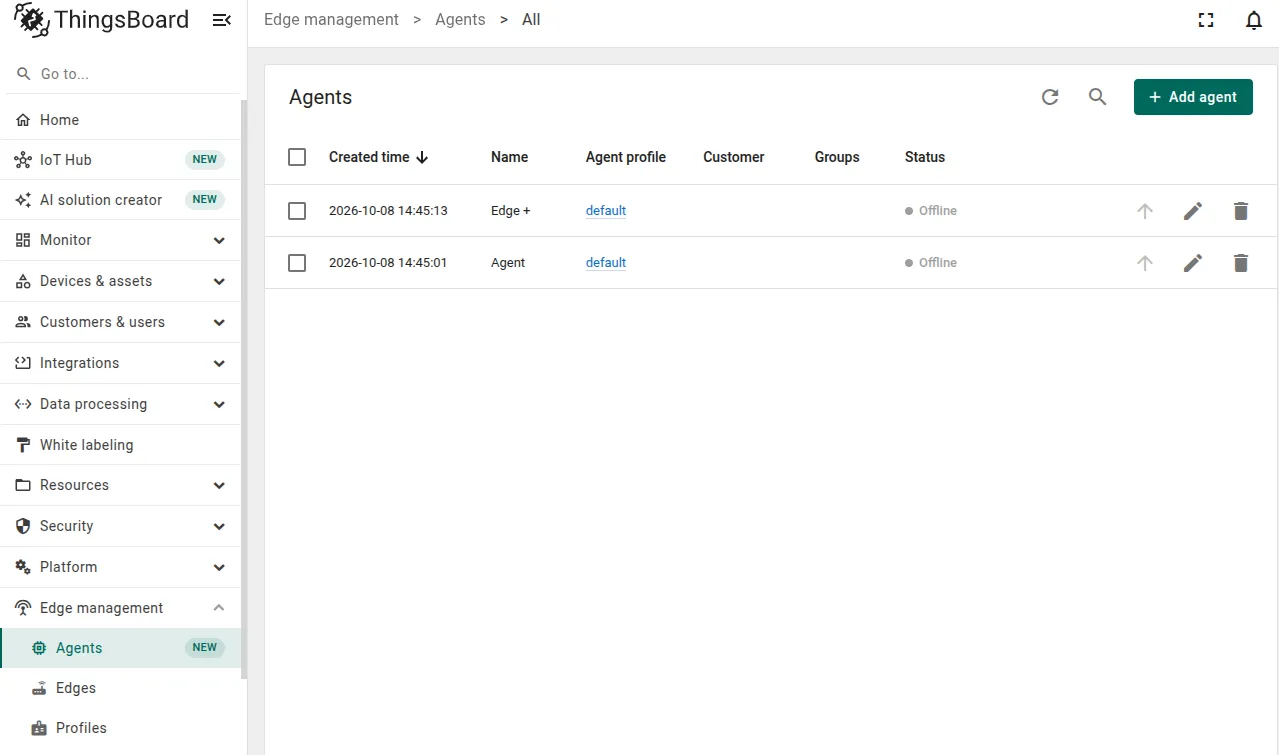This screenshot has height=755, width=1279.
Task: Click Offline status of Edge + row
Action: [x=931, y=211]
